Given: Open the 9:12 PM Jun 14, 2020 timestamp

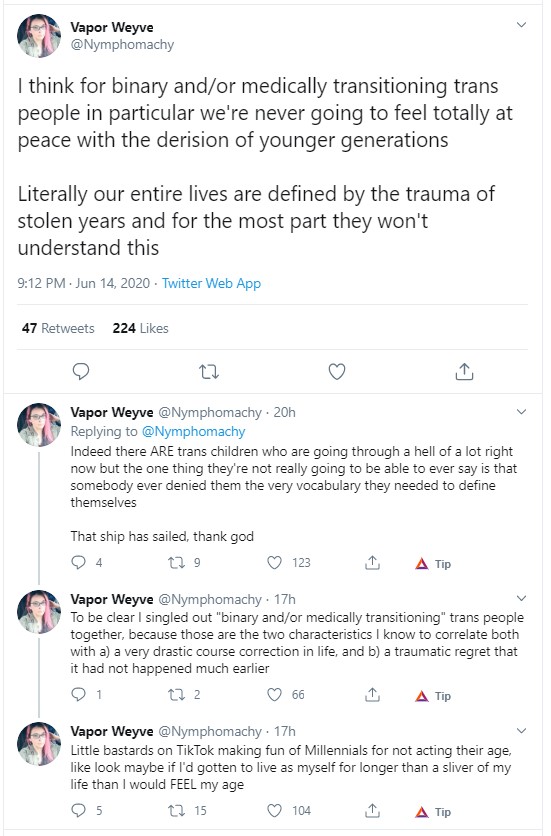Looking at the screenshot, I should coord(84,283).
